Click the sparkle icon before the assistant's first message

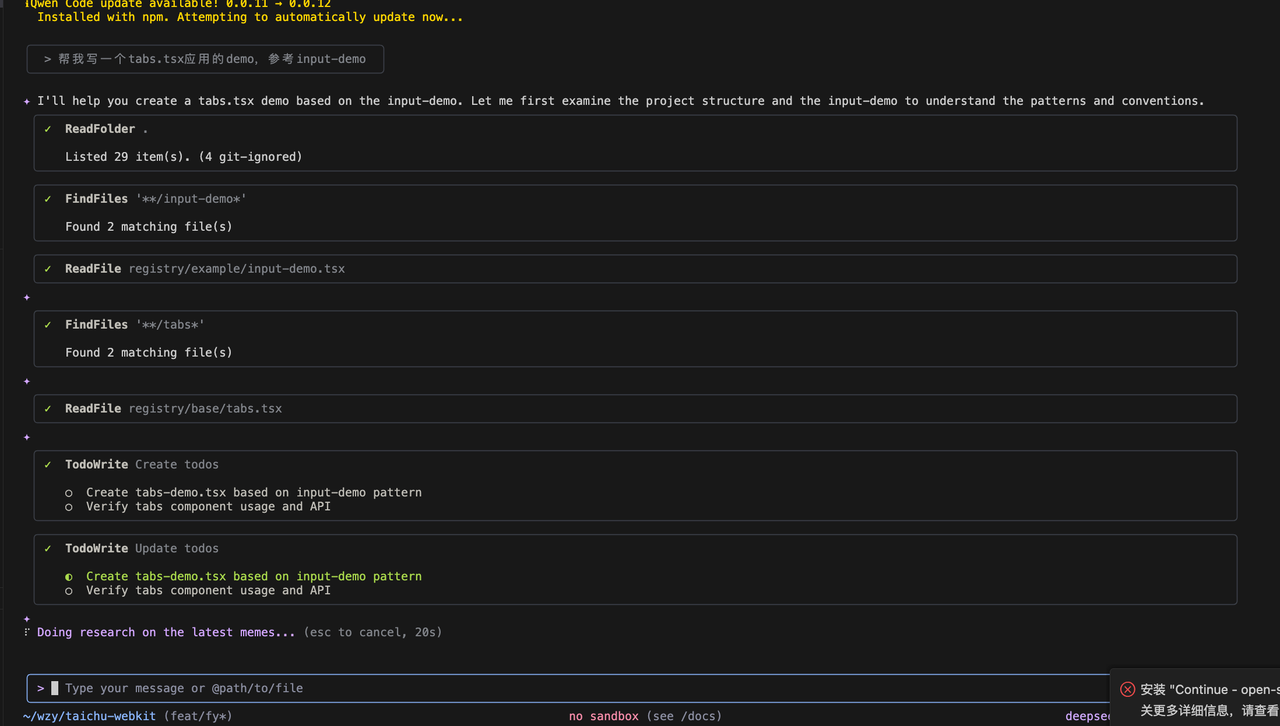(27, 101)
